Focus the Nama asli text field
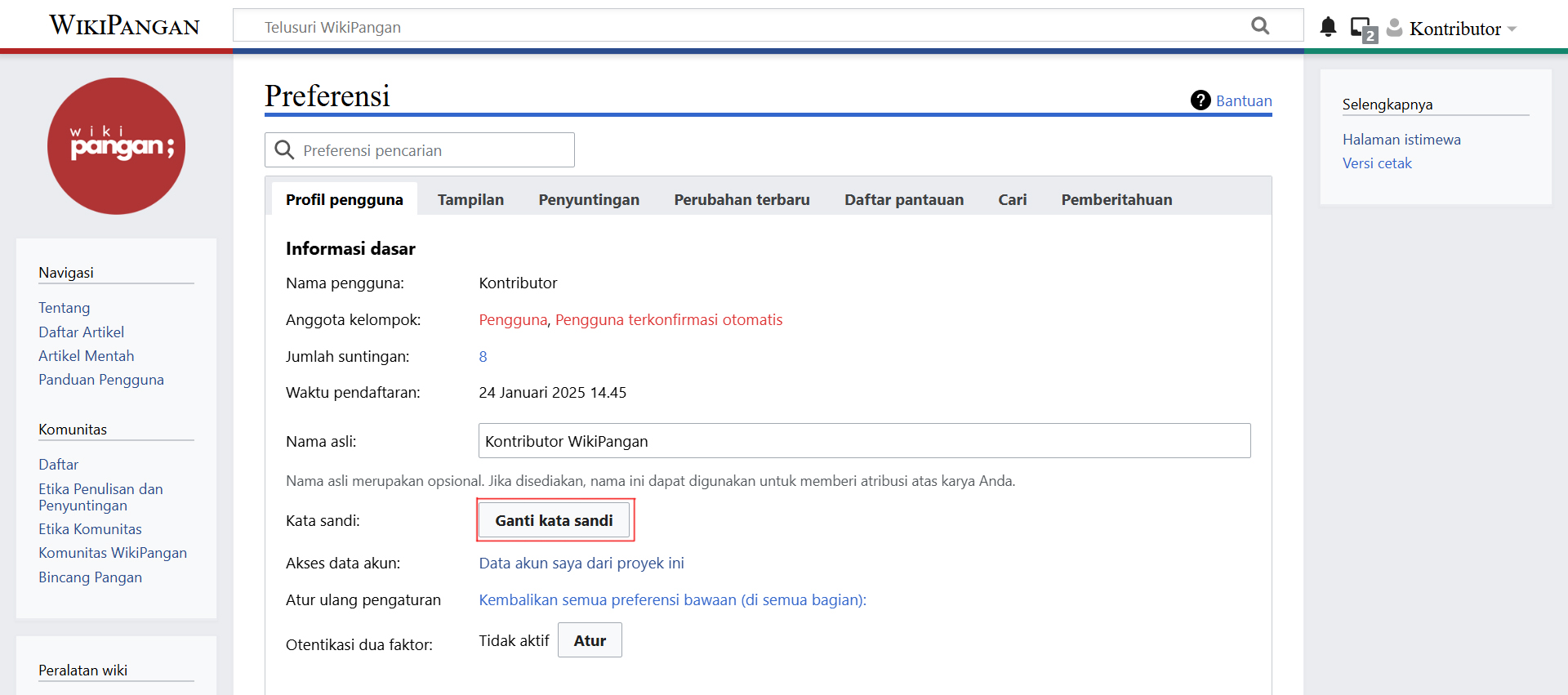 tap(864, 441)
